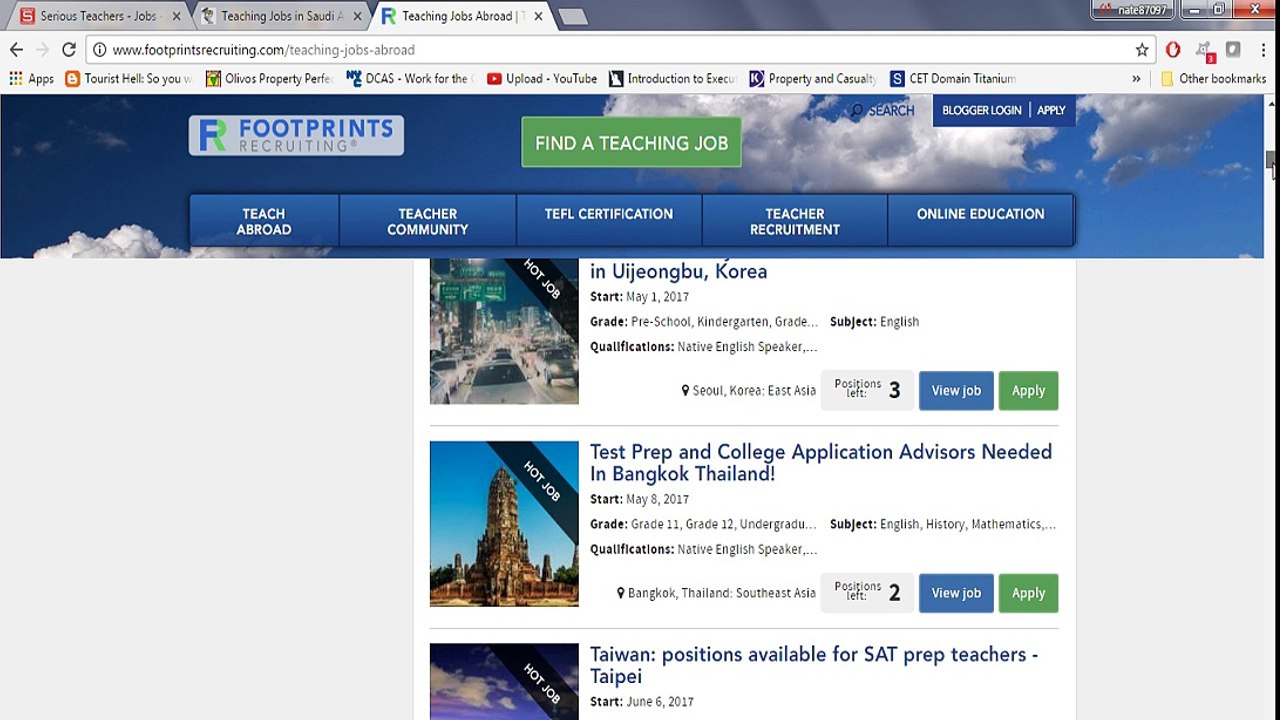Open the TEACHER COMMUNITY menu
The width and height of the screenshot is (1280, 720).
tap(428, 221)
